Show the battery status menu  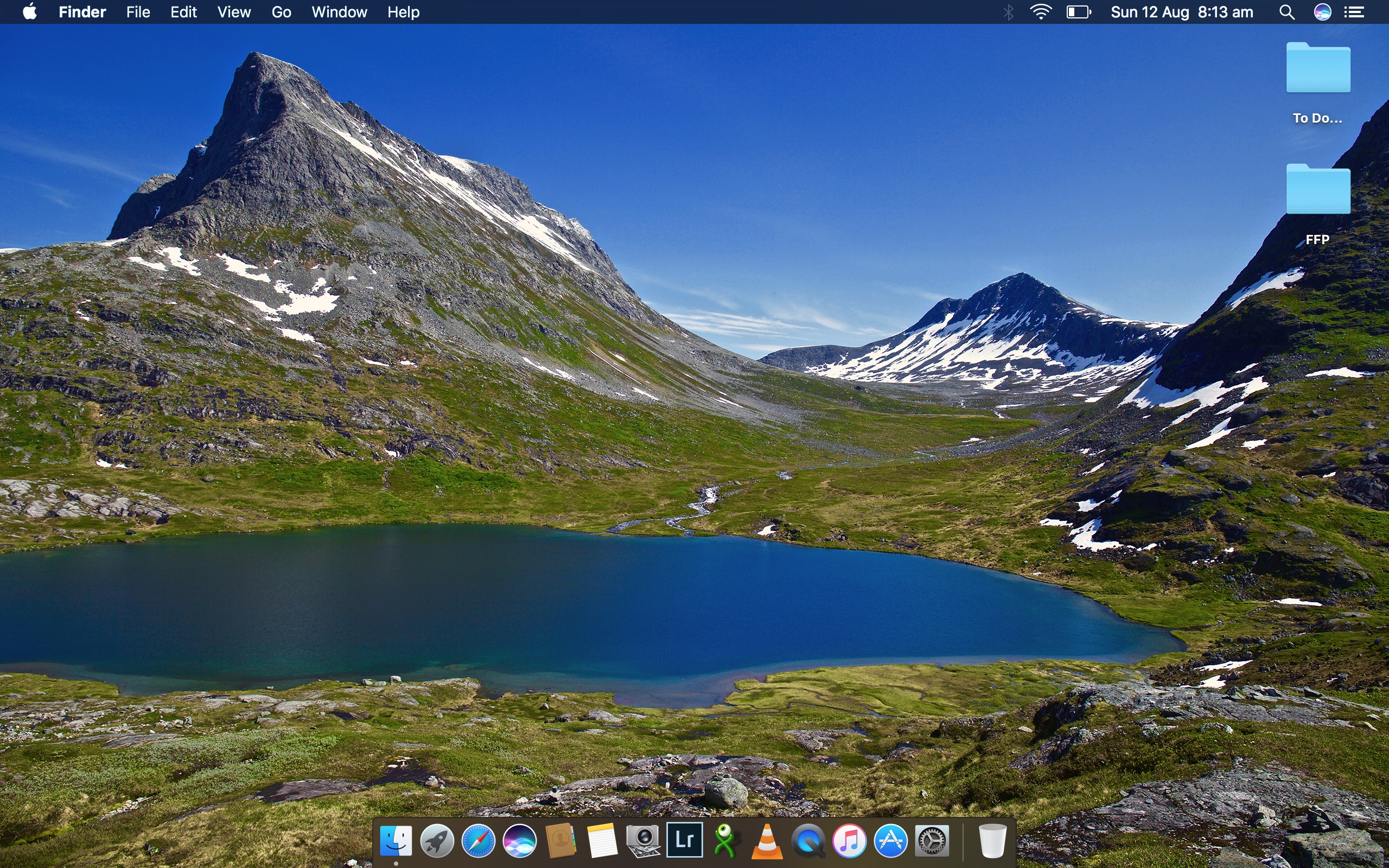tap(1078, 12)
